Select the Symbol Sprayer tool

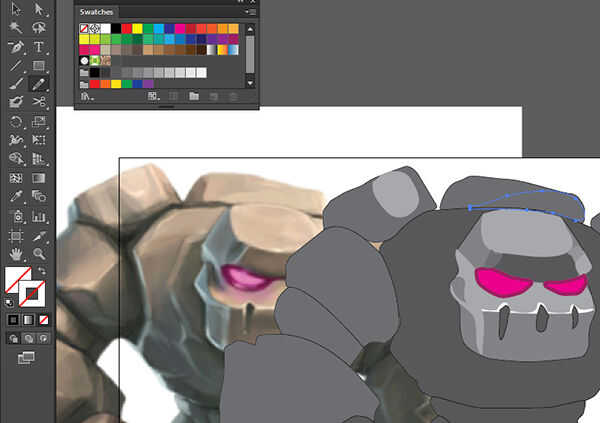17,217
